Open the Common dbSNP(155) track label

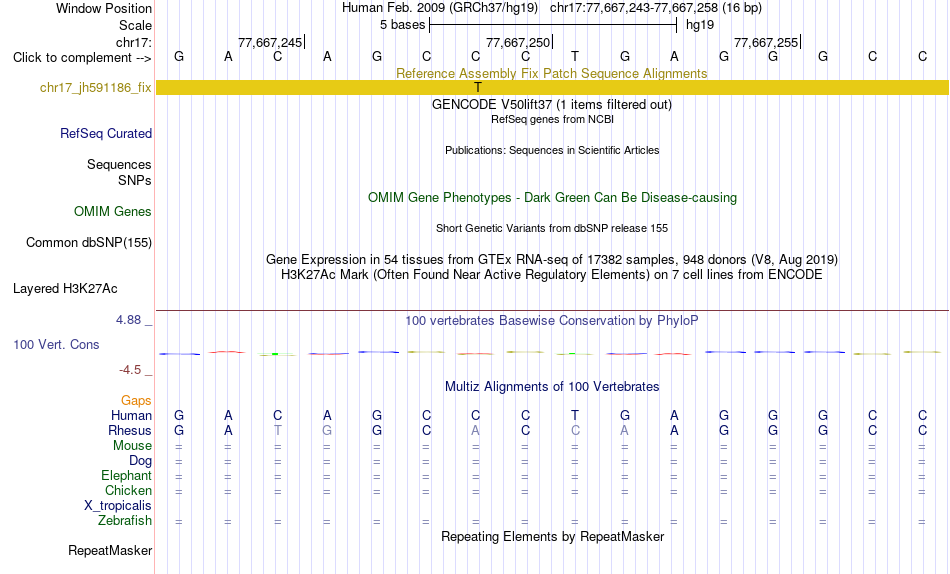[88, 242]
